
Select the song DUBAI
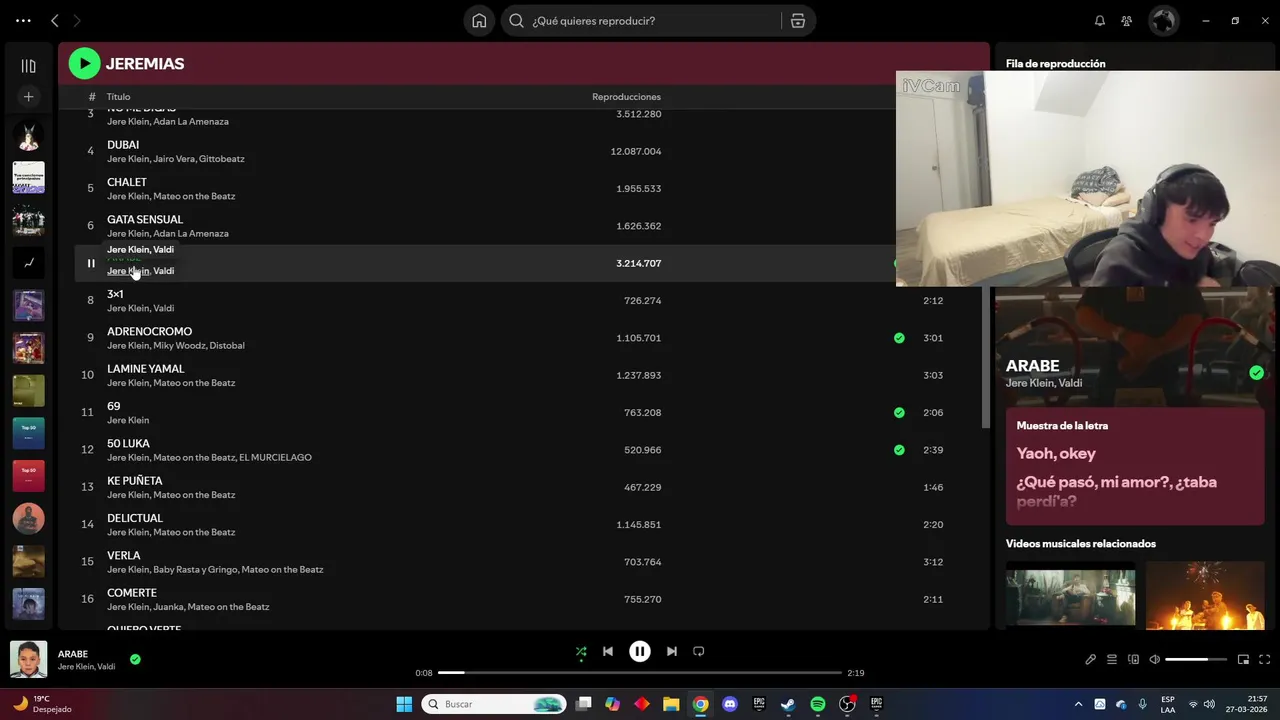(x=123, y=145)
